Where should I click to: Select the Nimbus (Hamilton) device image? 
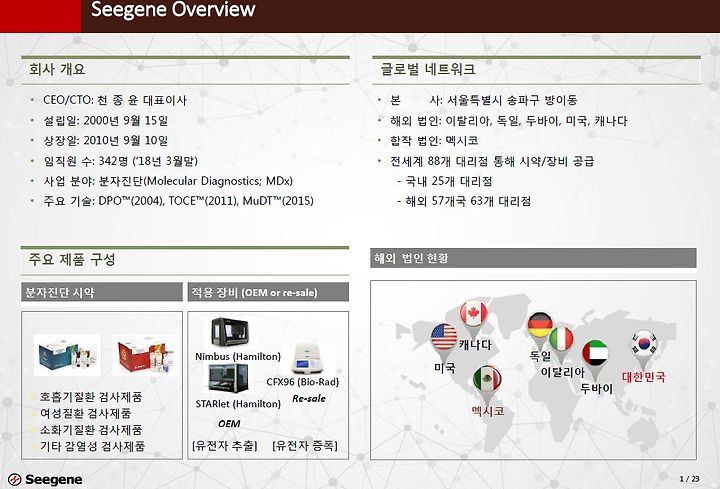pyautogui.click(x=230, y=332)
